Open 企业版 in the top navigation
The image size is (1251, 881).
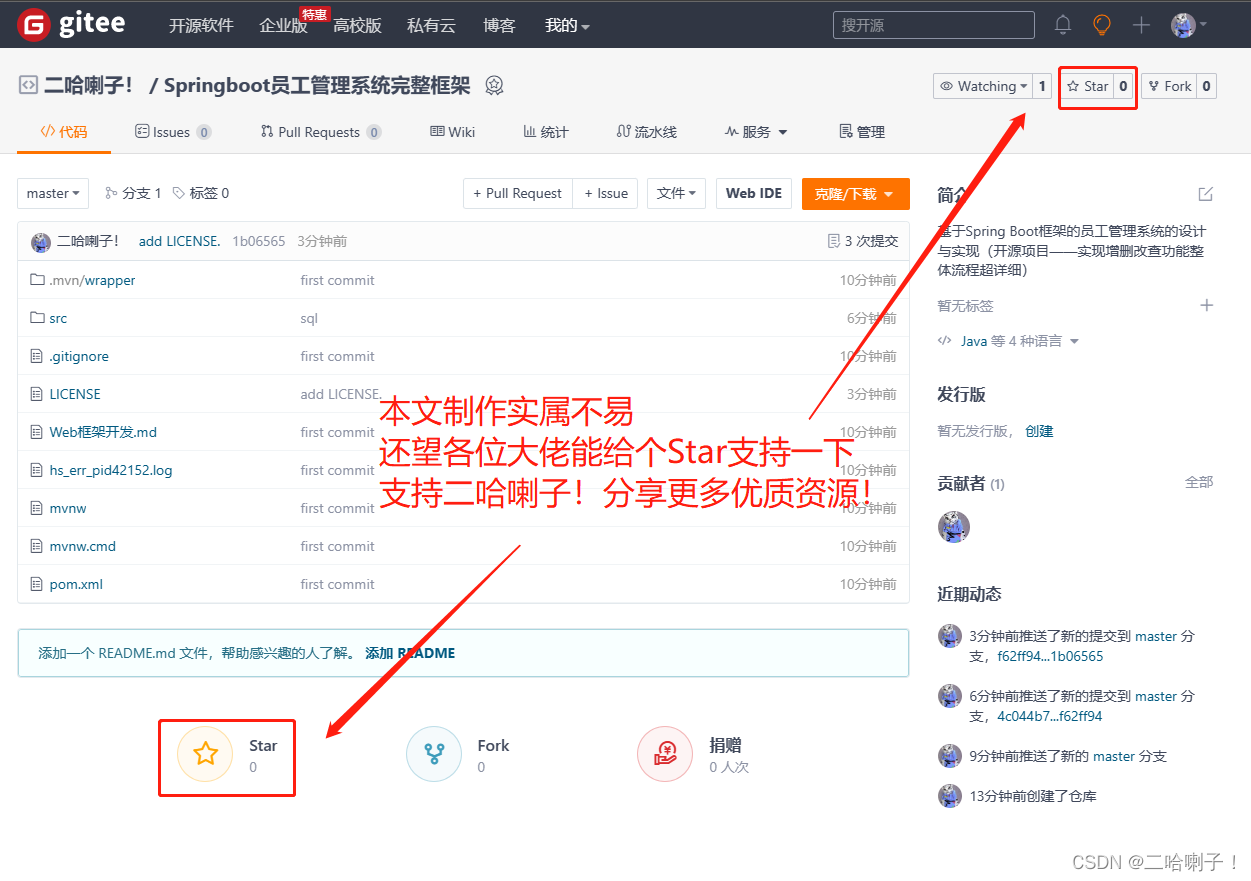(284, 25)
